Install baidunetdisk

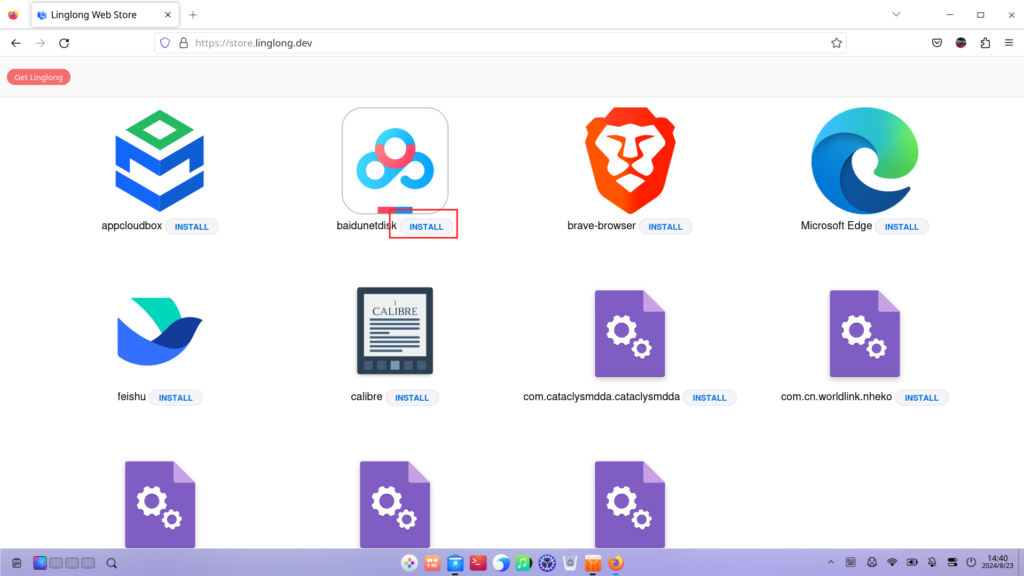(x=426, y=227)
